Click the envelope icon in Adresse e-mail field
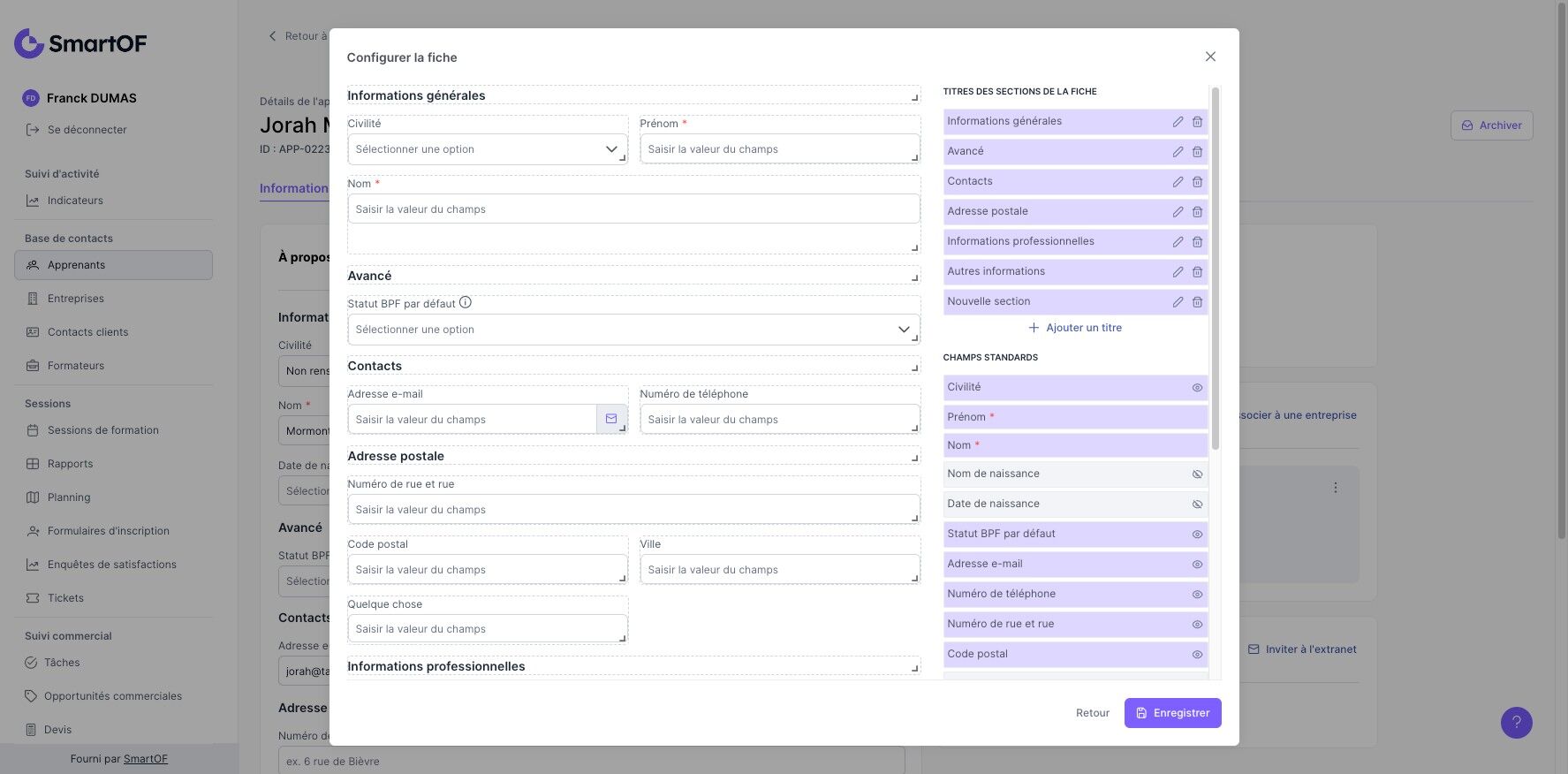Viewport: 1568px width, 774px height. click(610, 419)
